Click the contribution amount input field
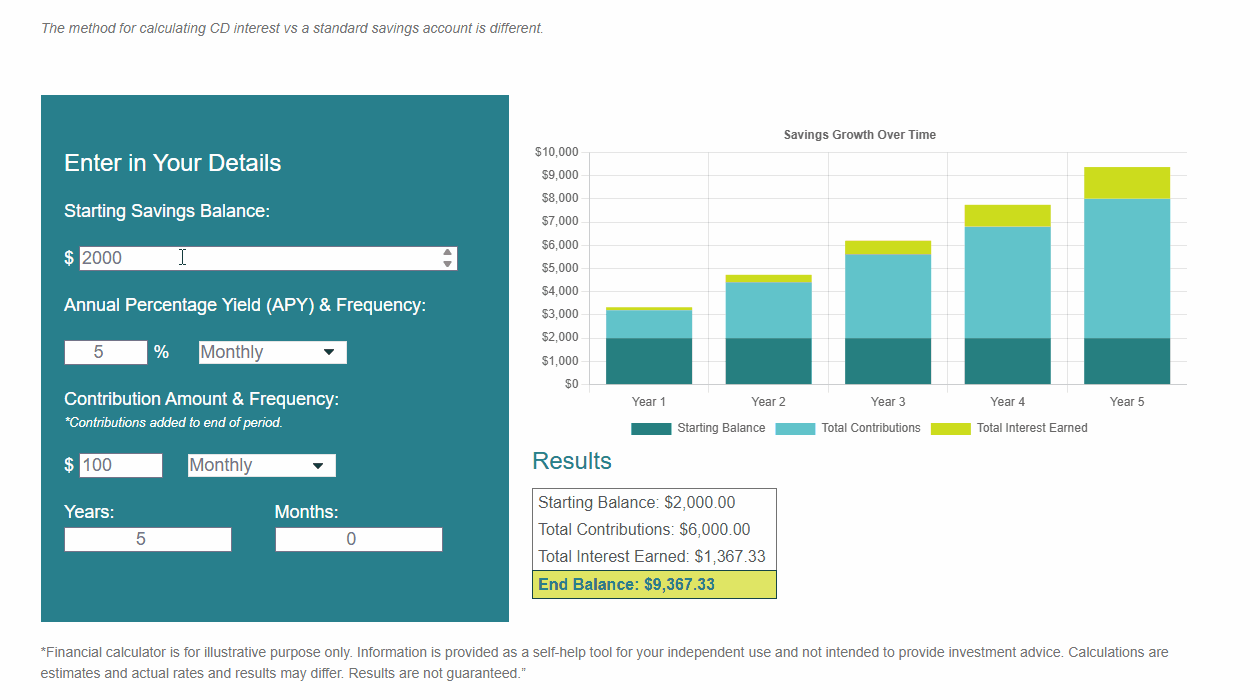This screenshot has width=1260, height=700. click(120, 465)
